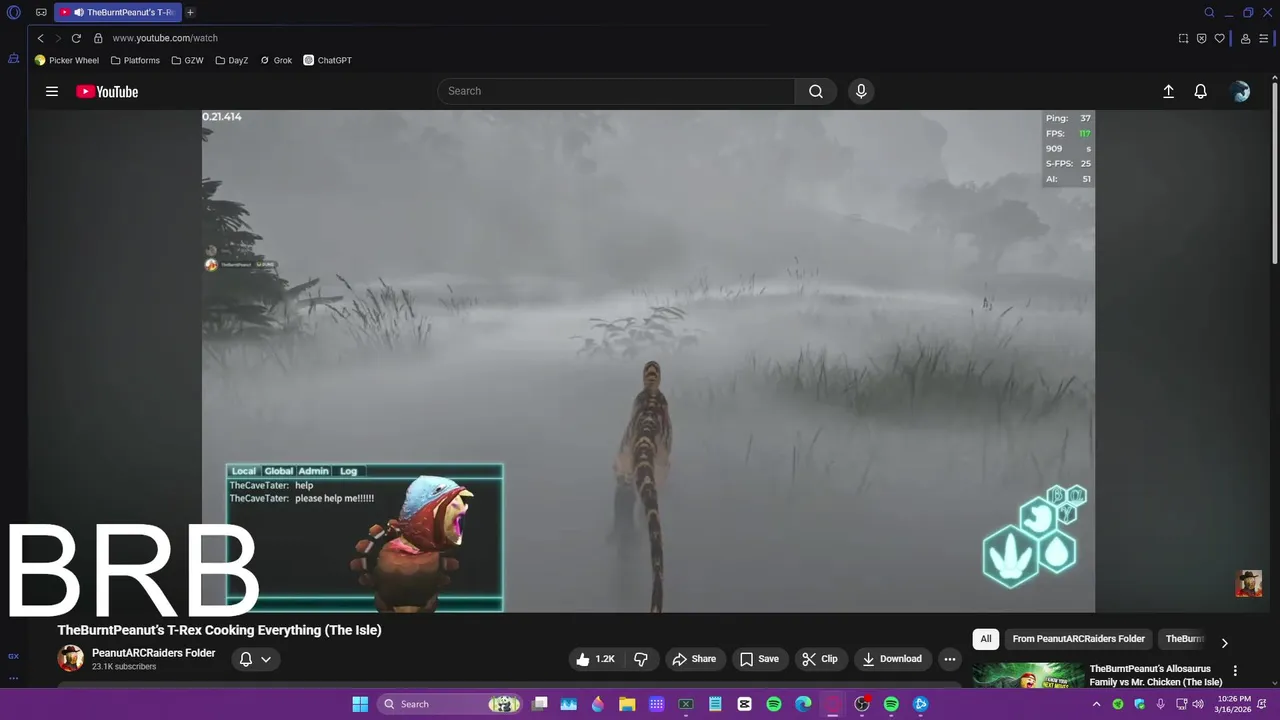1280x720 pixels.
Task: Open Microsoft Edge from the taskbar
Action: pyautogui.click(x=803, y=704)
